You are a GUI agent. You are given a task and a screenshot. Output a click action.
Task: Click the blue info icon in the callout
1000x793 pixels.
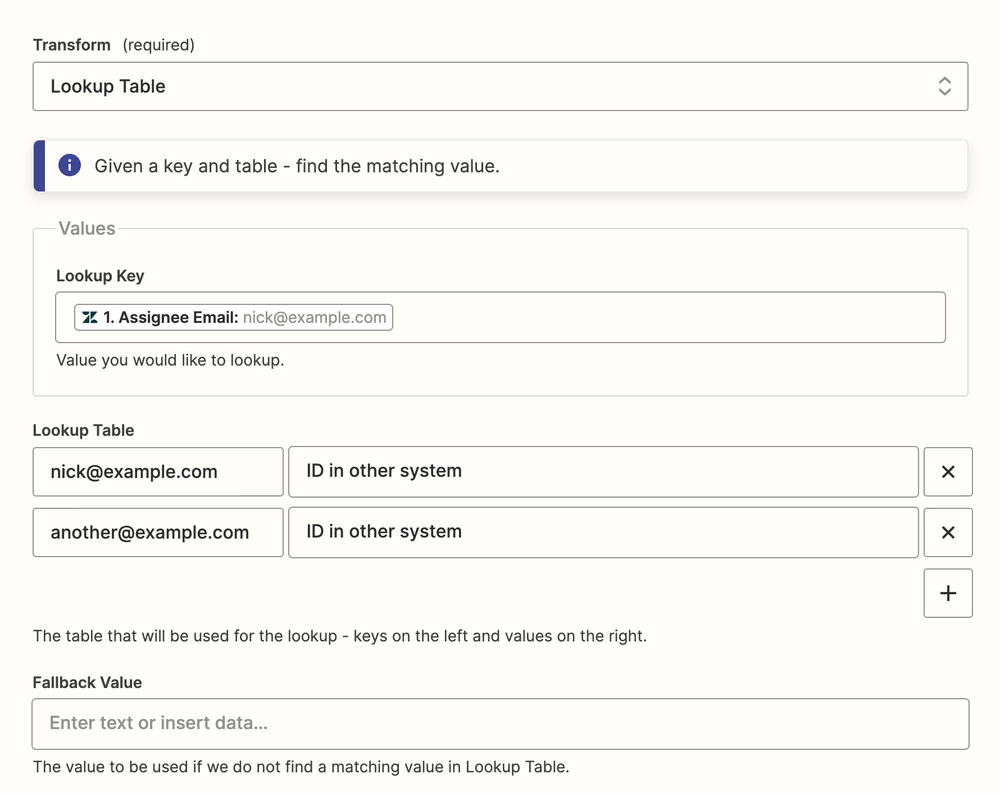tap(69, 165)
